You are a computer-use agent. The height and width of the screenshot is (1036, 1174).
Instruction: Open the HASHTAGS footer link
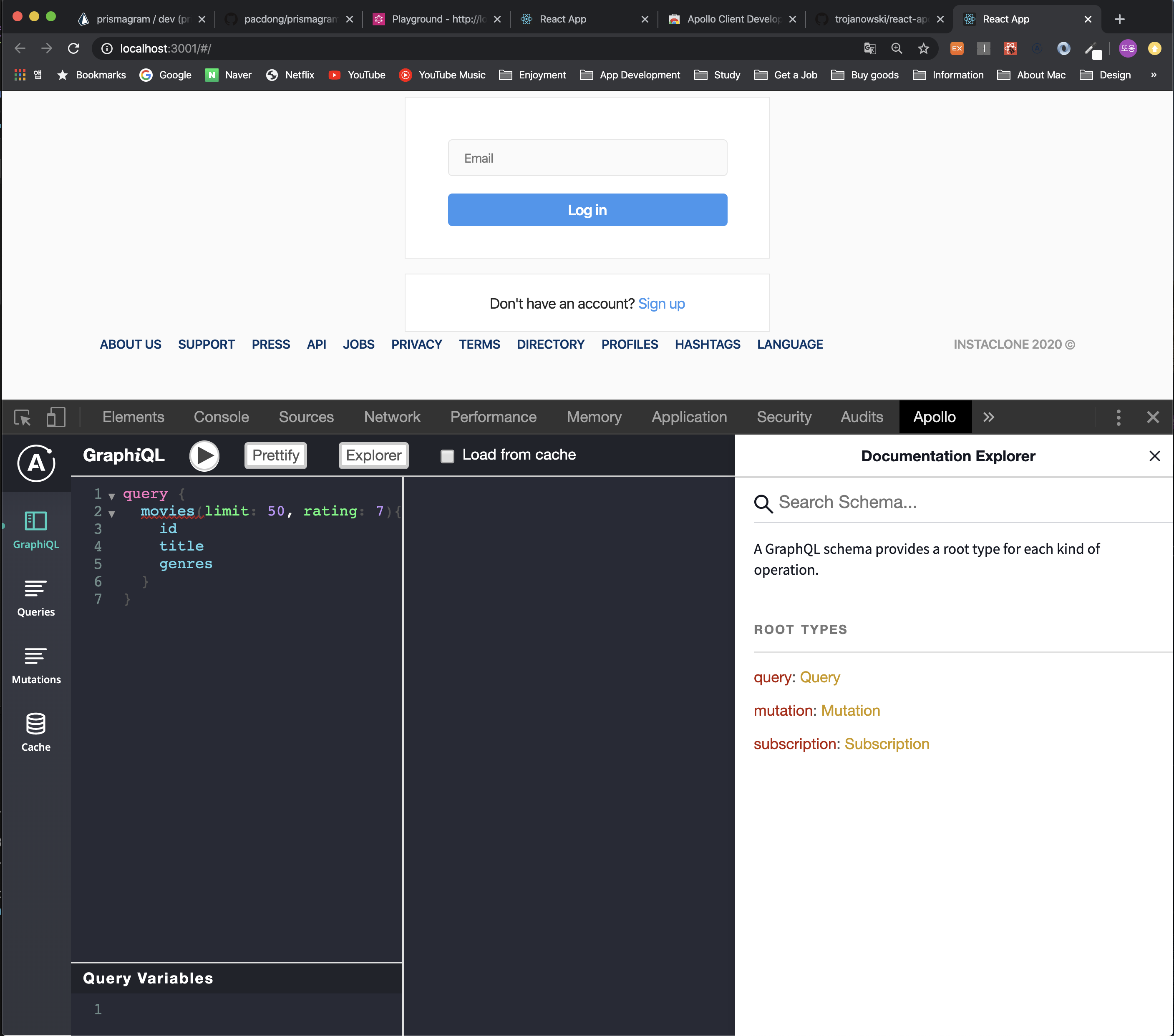coord(707,344)
